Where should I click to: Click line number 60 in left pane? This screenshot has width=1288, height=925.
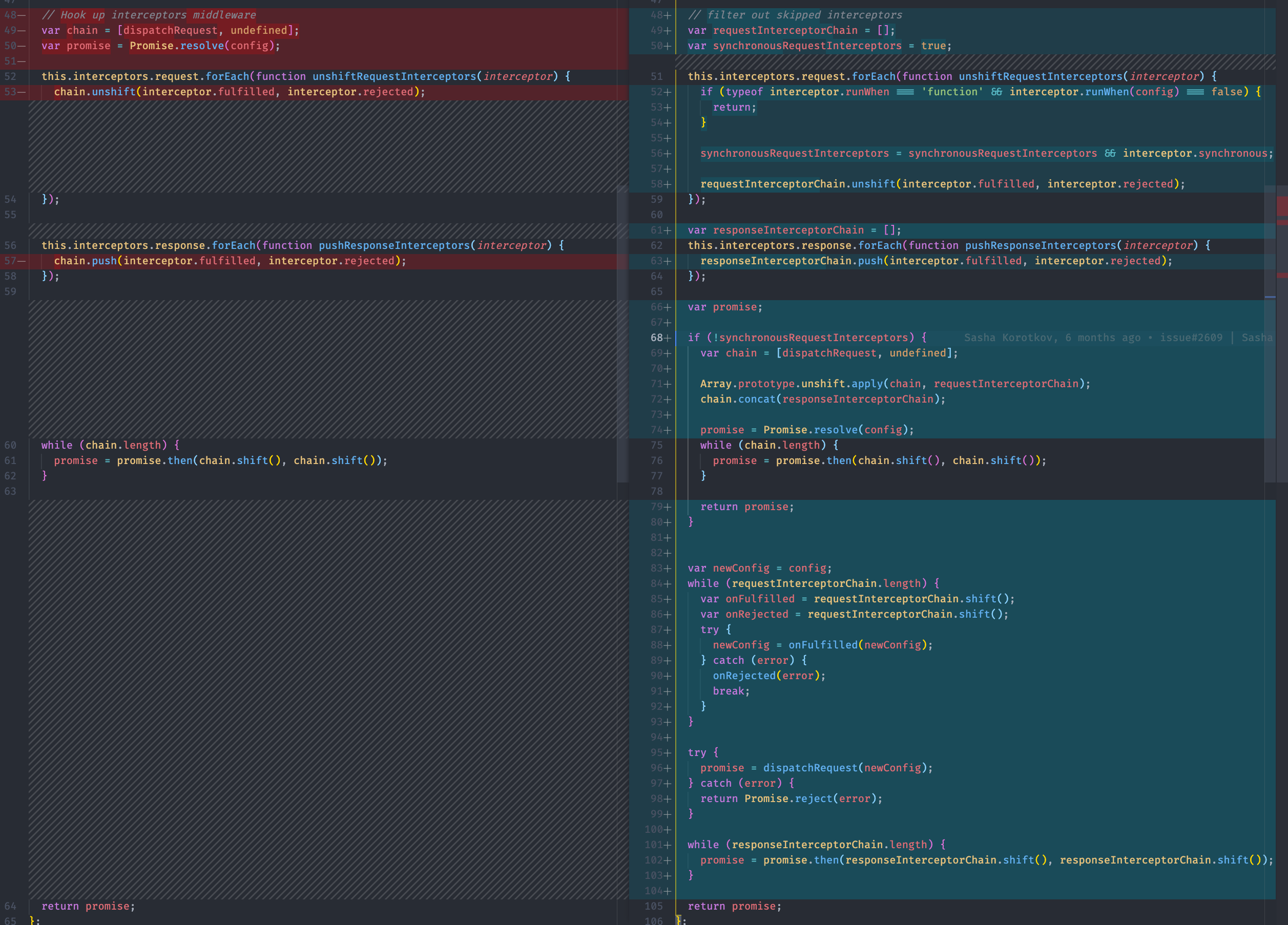pyautogui.click(x=10, y=445)
